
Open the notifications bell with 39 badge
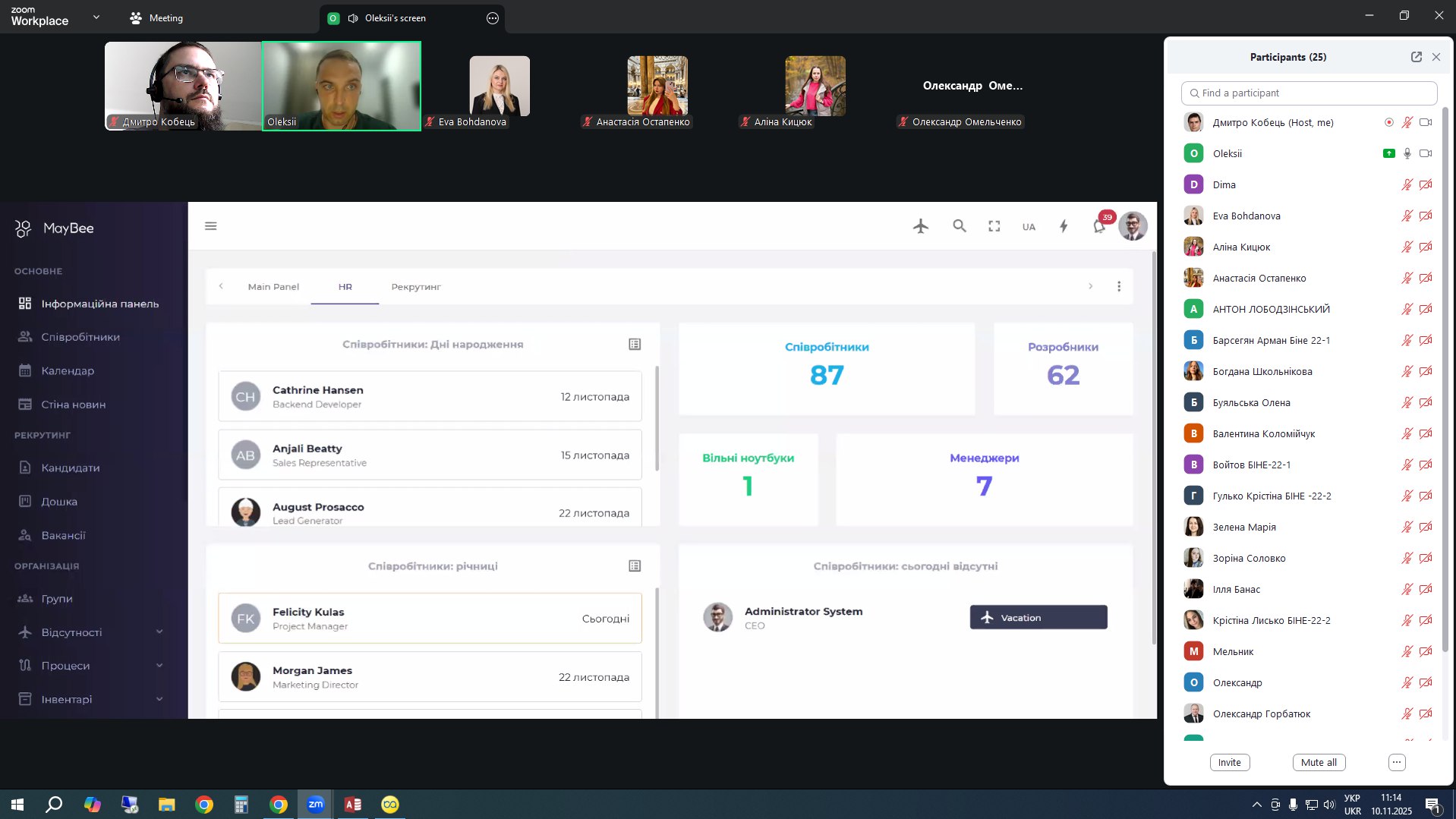pyautogui.click(x=1099, y=226)
